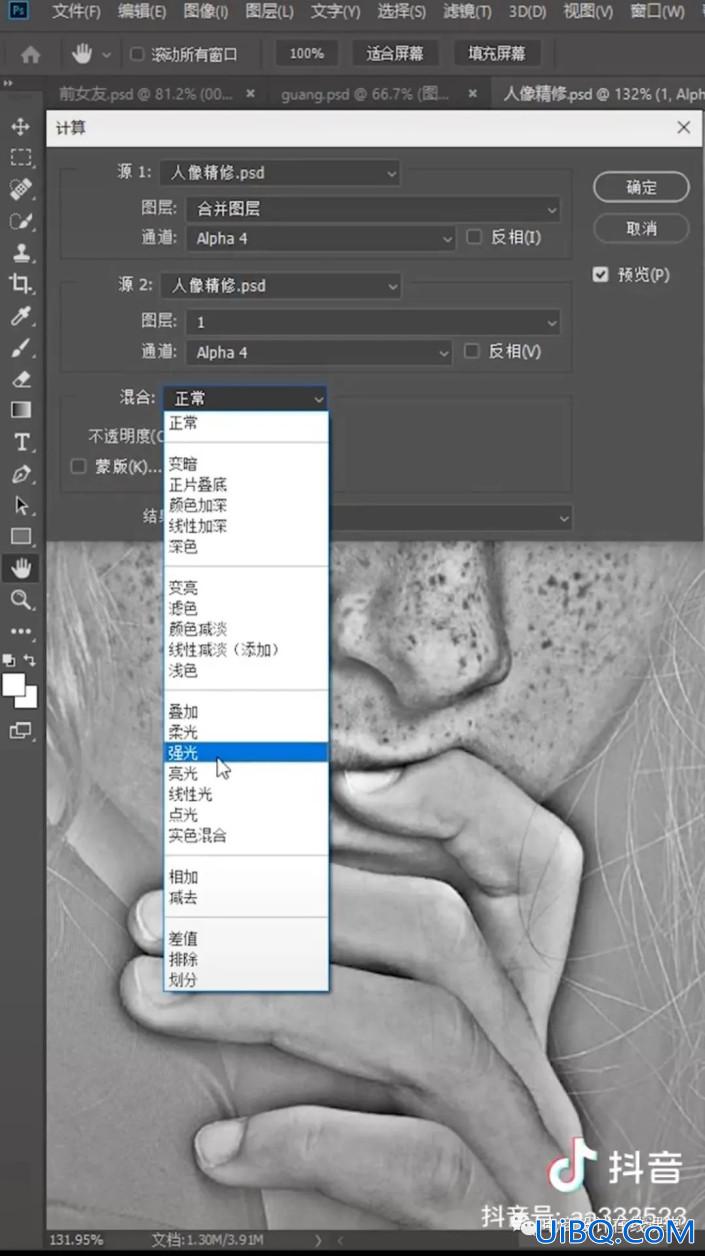Close the 前女友.psd tab
Viewport: 705px width, 1256px height.
pos(250,94)
